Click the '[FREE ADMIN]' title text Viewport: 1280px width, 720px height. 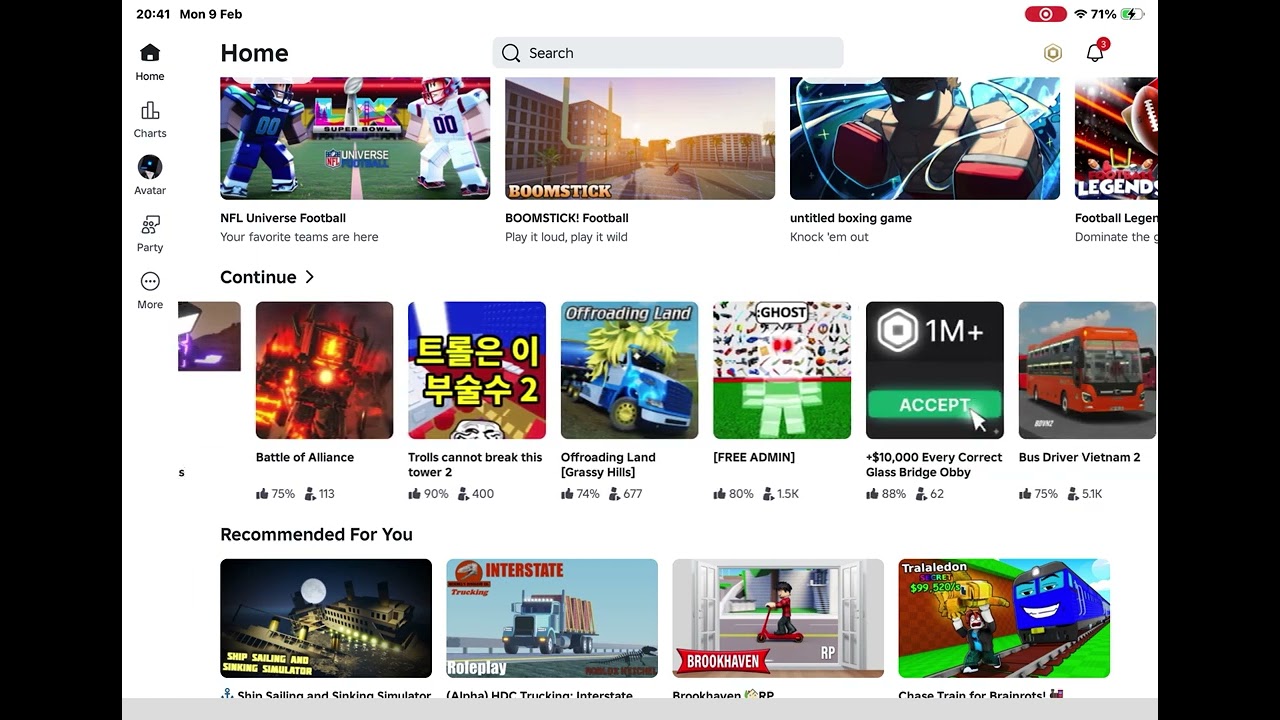[754, 457]
